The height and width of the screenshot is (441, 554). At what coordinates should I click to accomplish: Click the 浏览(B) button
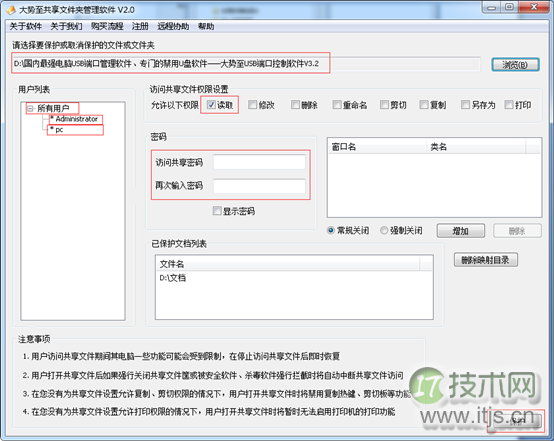point(515,65)
